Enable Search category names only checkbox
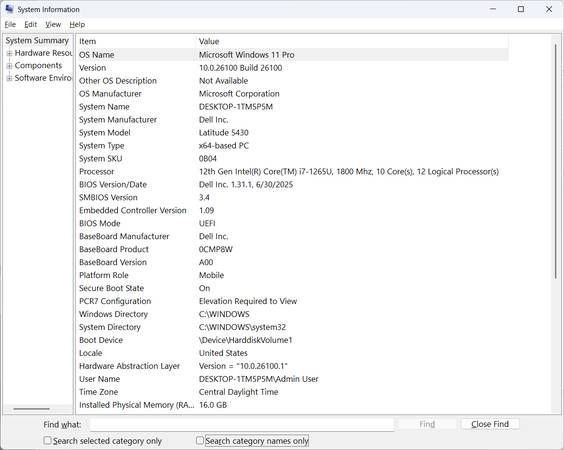Screen dimensions: 564x450 [x=200, y=440]
